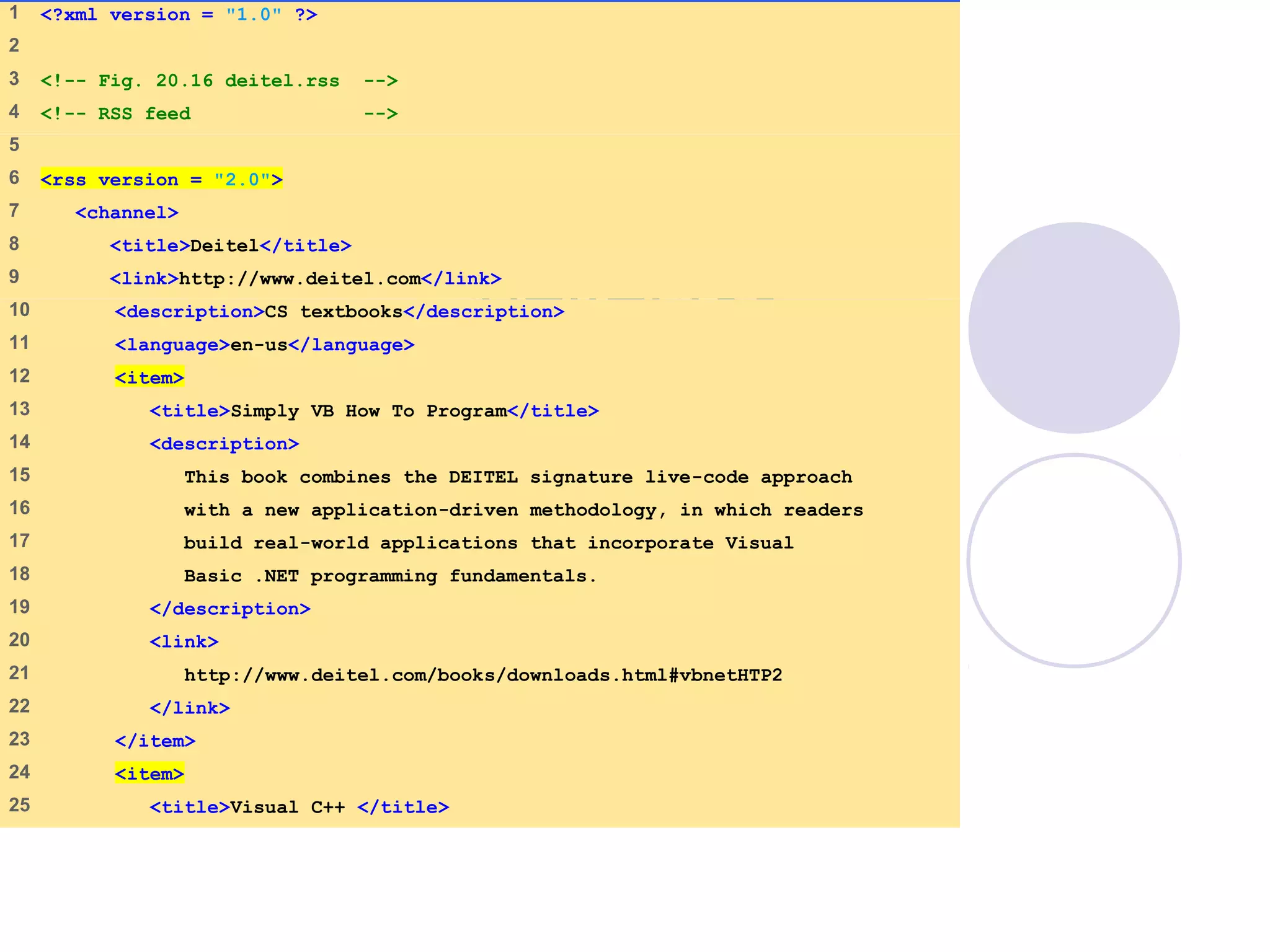
Task: Select the closing link tag on line 22
Action: [190, 708]
